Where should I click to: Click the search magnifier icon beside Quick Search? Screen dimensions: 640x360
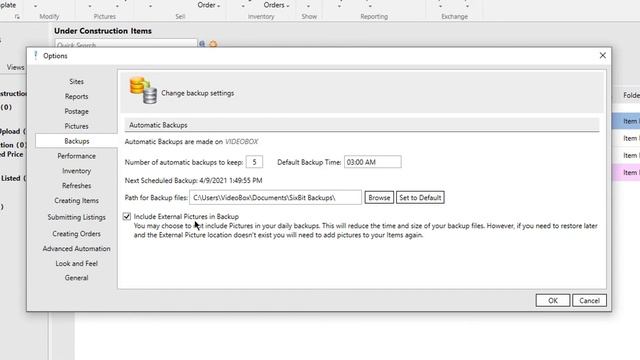202,44
